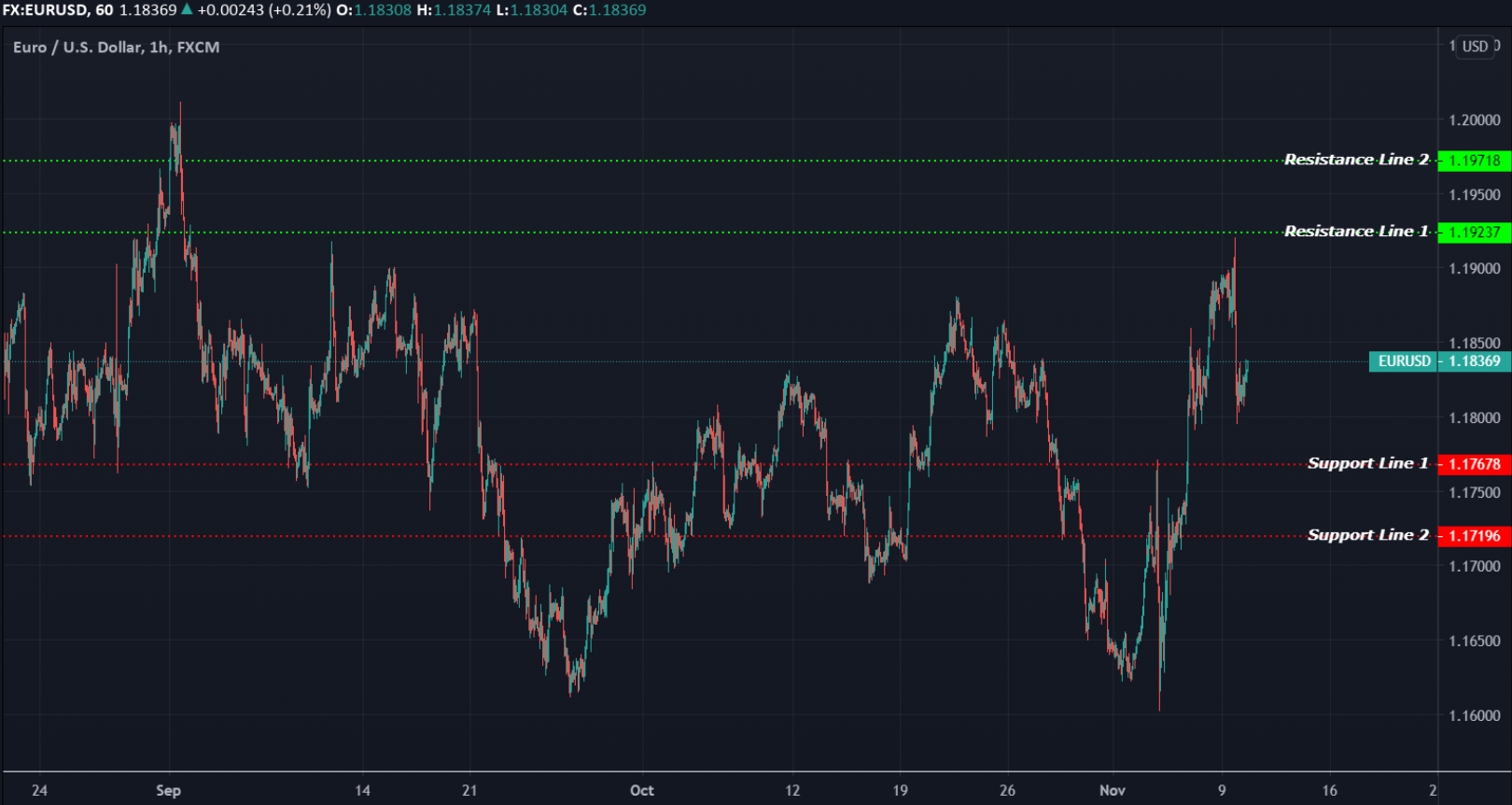Screen dimensions: 1512x805
Task: Click the 1.18500 price axis label
Action: (1475, 343)
